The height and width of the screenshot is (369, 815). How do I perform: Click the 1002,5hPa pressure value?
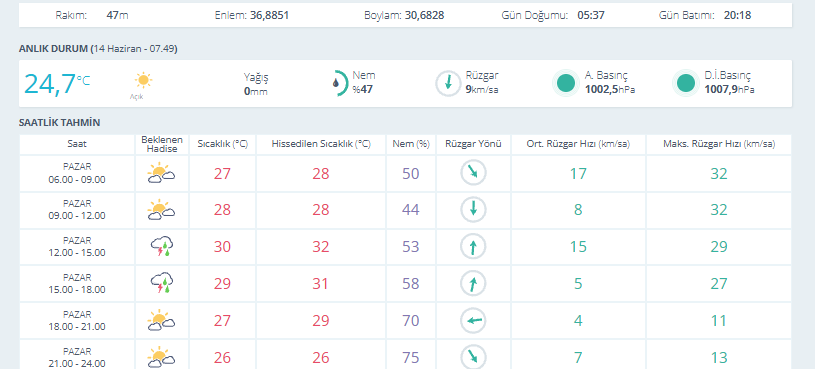coord(610,89)
